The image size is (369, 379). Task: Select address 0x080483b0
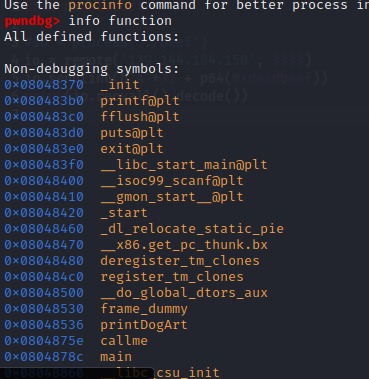click(x=44, y=101)
